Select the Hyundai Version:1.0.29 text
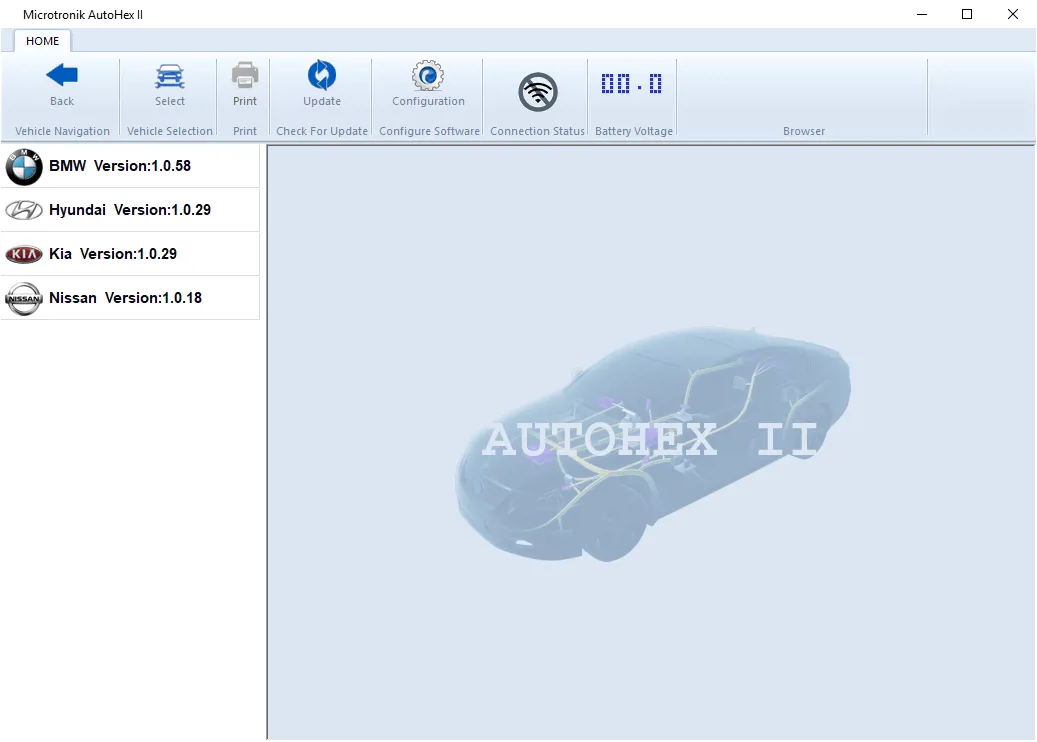This screenshot has width=1037, height=742. [130, 210]
